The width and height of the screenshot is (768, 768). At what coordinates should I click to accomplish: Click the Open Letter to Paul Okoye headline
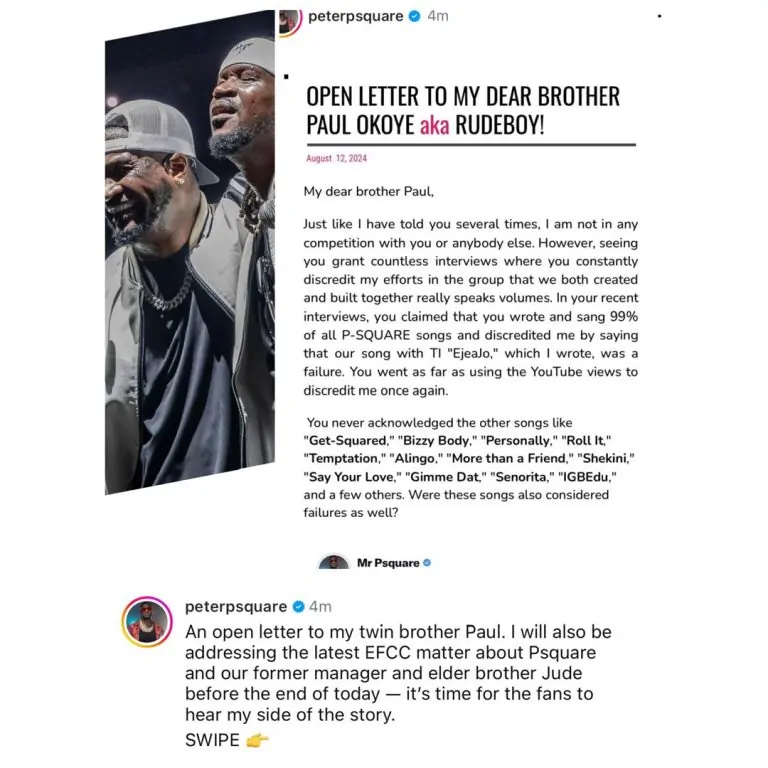pyautogui.click(x=463, y=110)
